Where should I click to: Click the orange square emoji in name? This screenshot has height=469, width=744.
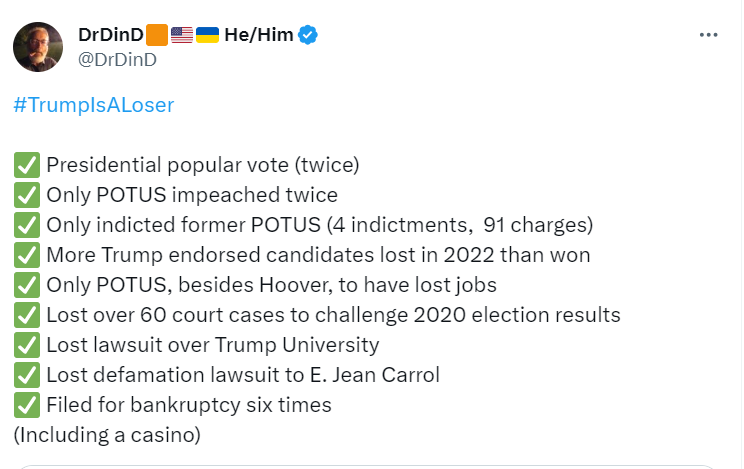click(x=157, y=35)
